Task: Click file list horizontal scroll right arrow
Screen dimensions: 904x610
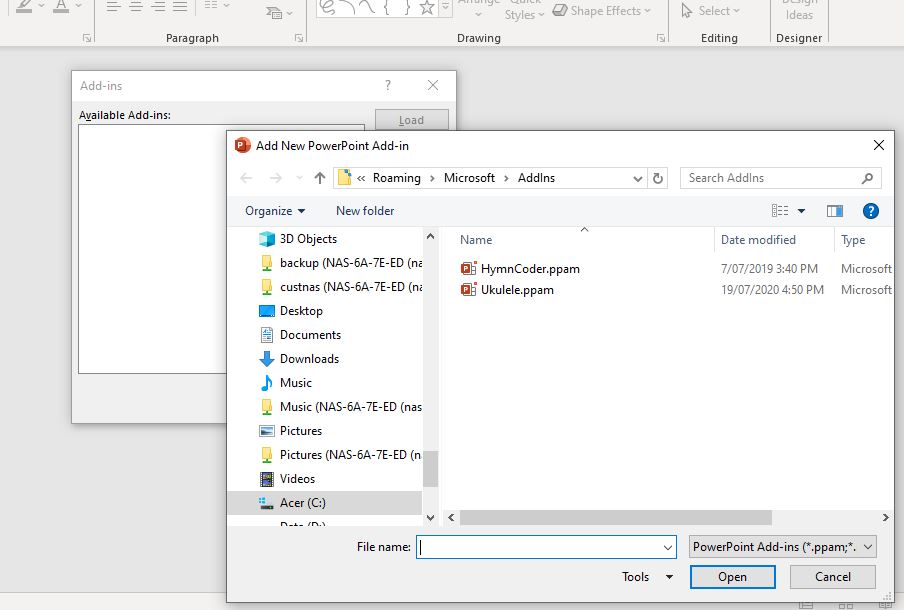Action: 886,518
